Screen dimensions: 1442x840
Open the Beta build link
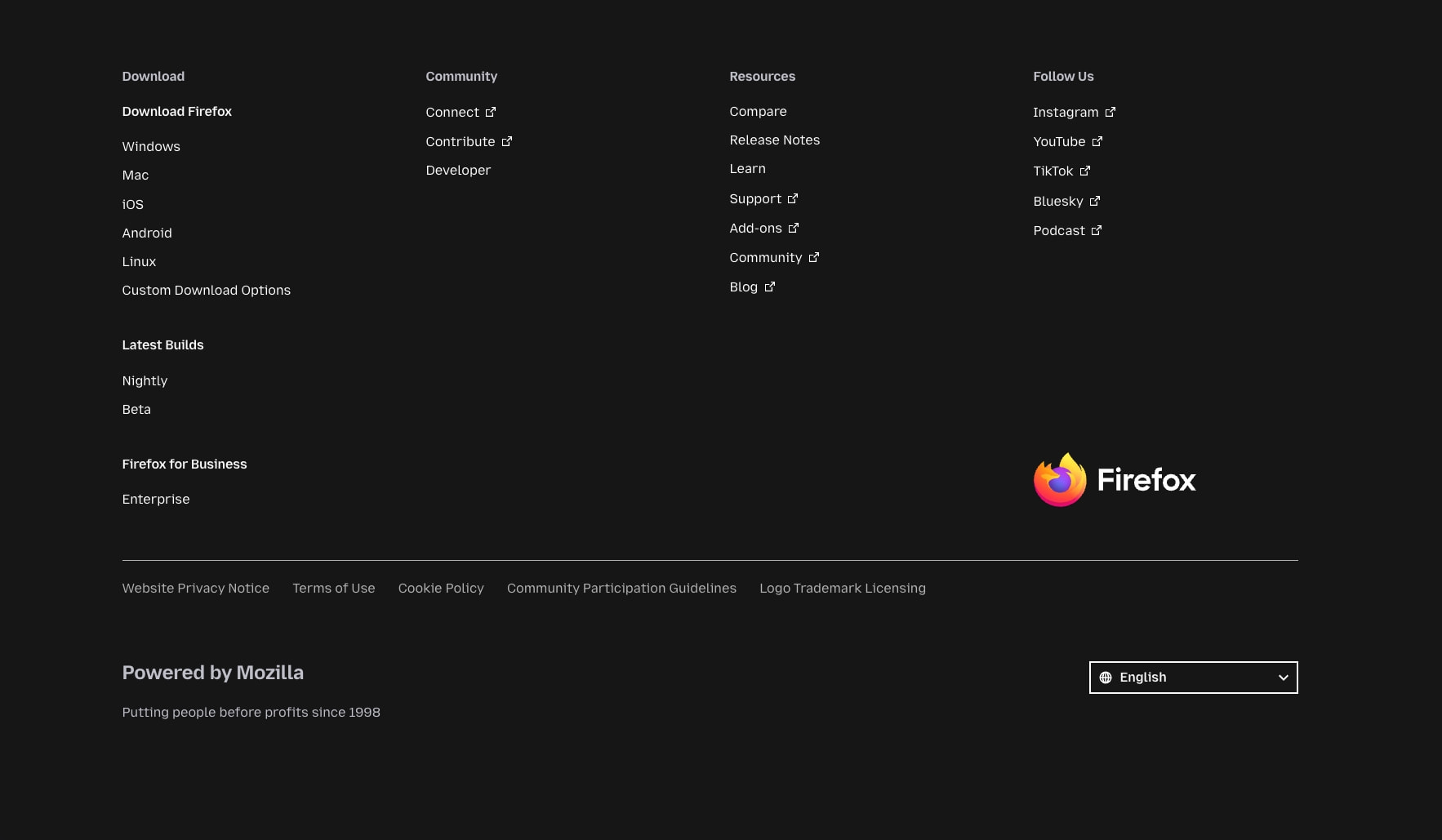point(136,409)
